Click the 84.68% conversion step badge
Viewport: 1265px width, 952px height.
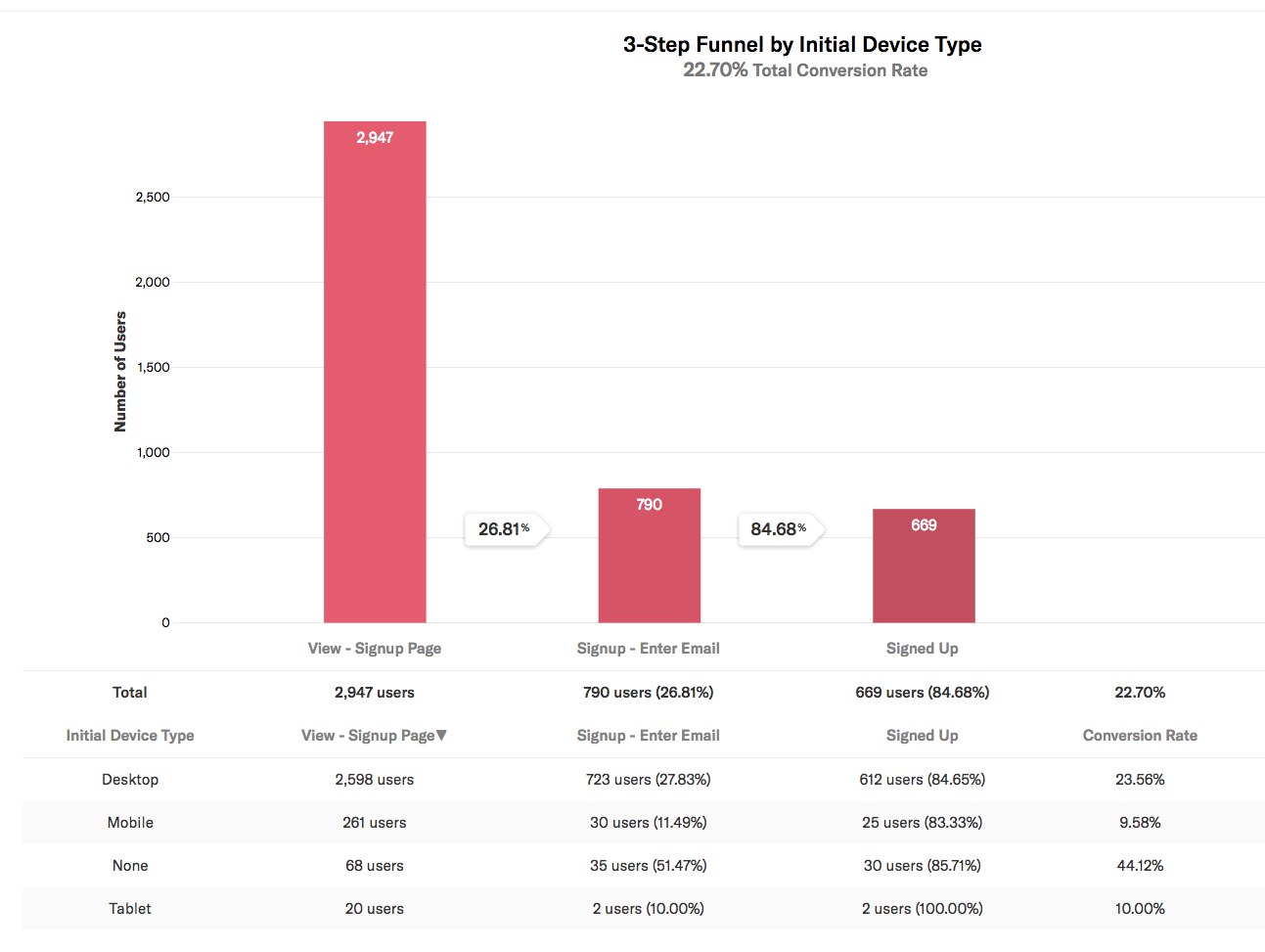click(779, 529)
